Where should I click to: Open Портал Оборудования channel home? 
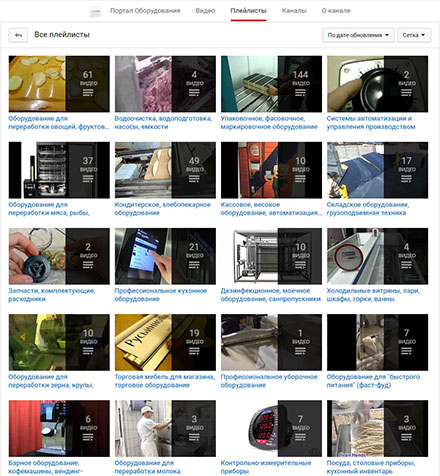[145, 11]
